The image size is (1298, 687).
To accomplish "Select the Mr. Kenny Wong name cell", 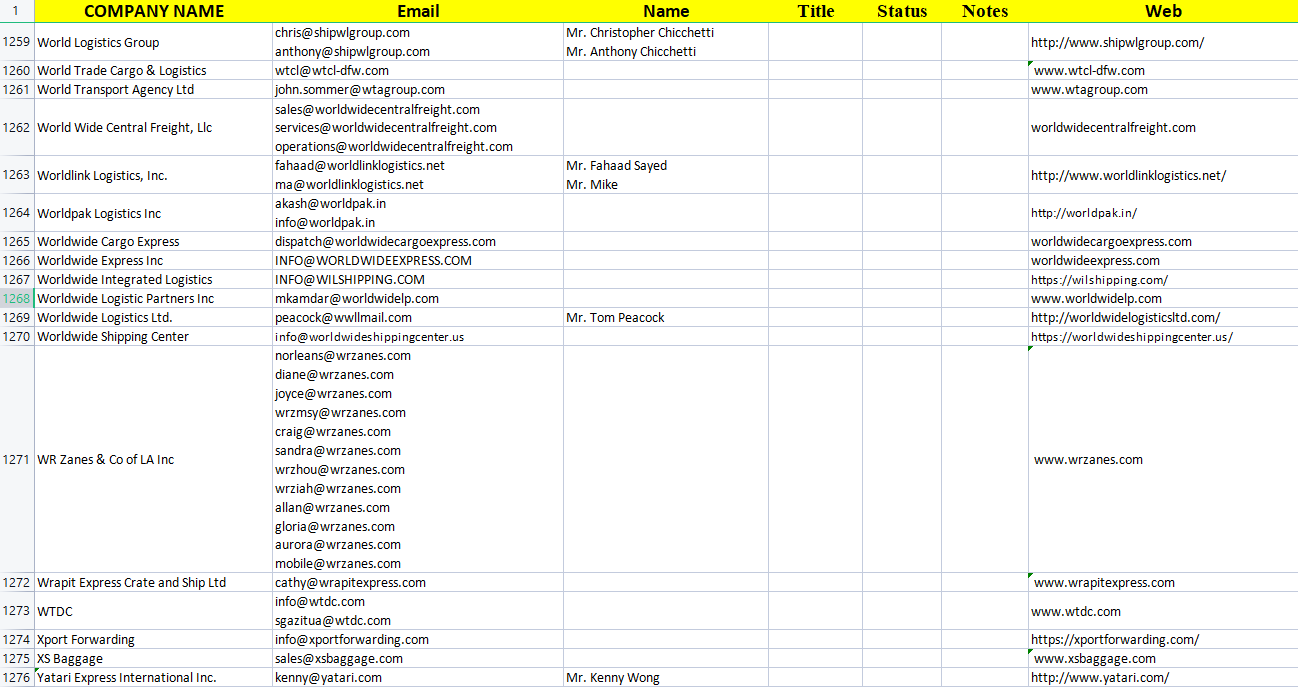I will [612, 678].
